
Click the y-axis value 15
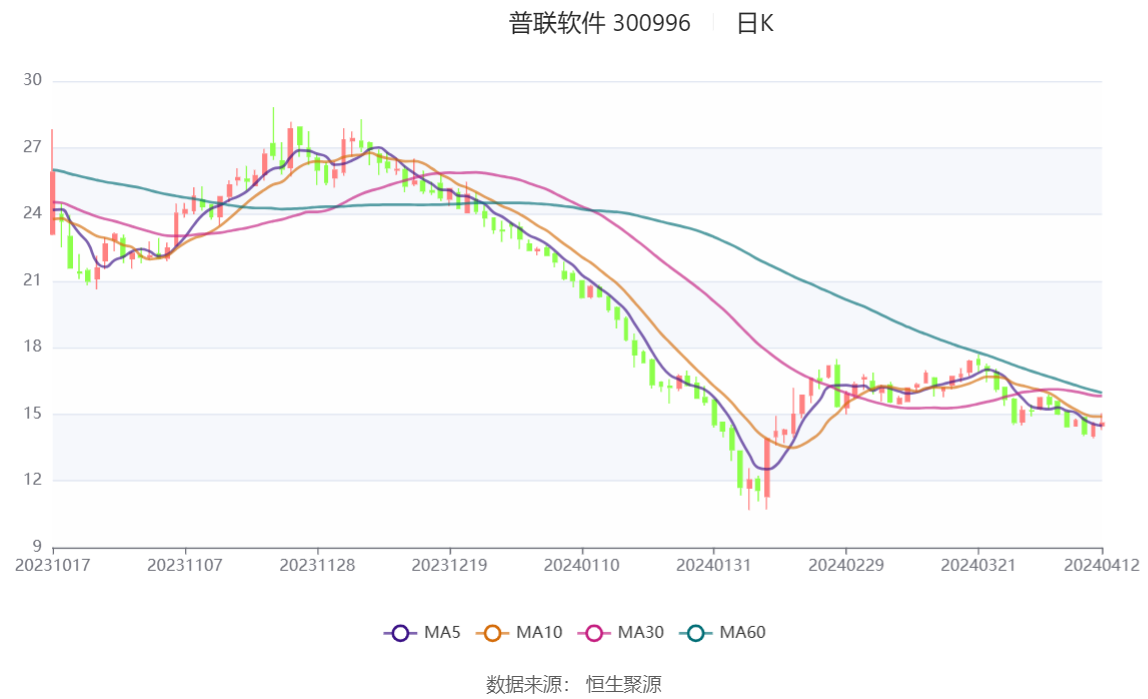coord(33,414)
